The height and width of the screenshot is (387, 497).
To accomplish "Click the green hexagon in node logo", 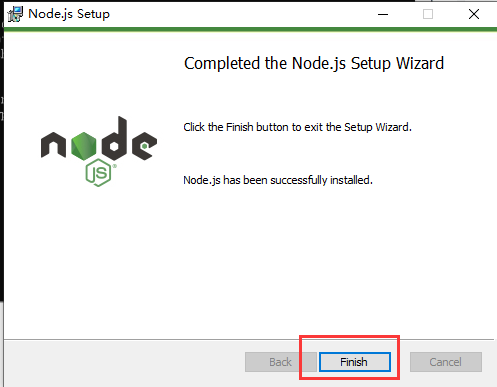I will [84, 146].
